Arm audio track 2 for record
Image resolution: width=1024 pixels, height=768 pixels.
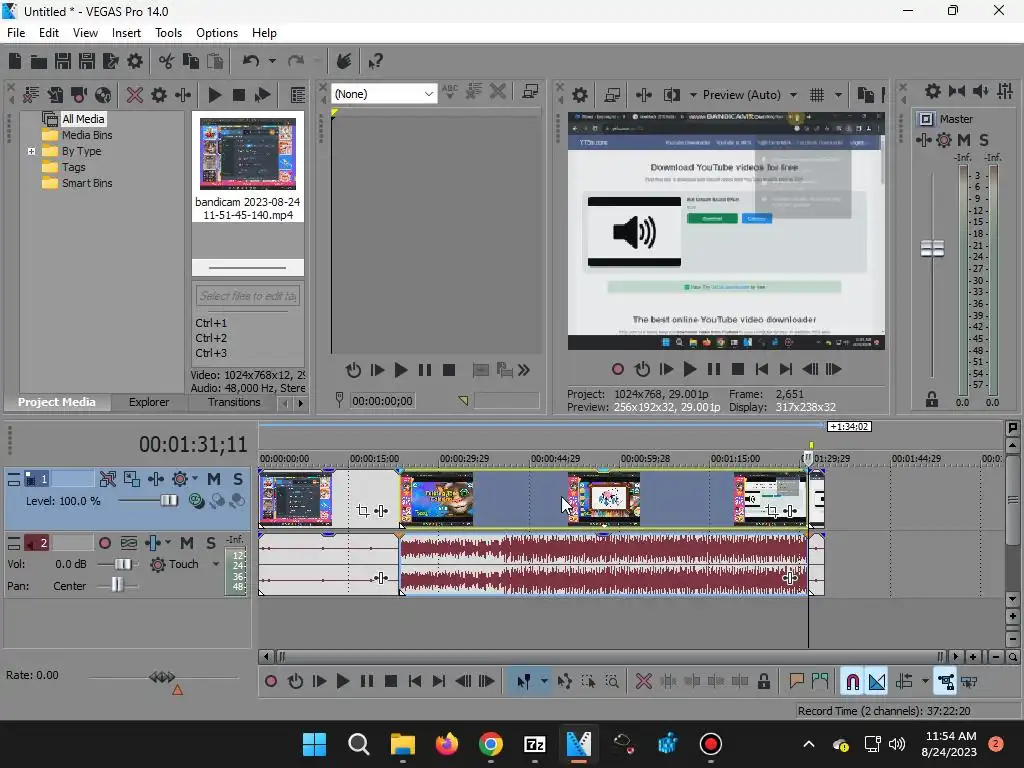[x=104, y=543]
